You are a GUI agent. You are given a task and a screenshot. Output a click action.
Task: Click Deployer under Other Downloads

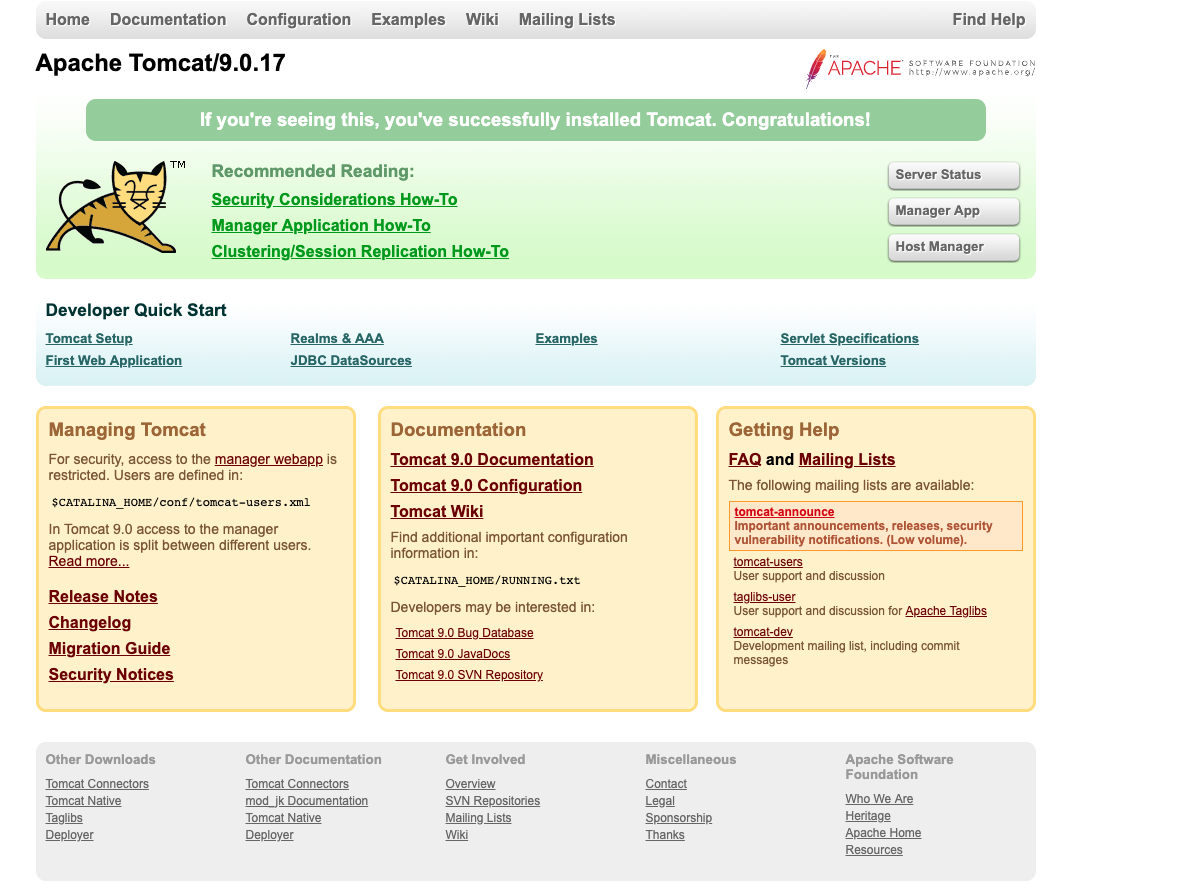(x=70, y=835)
